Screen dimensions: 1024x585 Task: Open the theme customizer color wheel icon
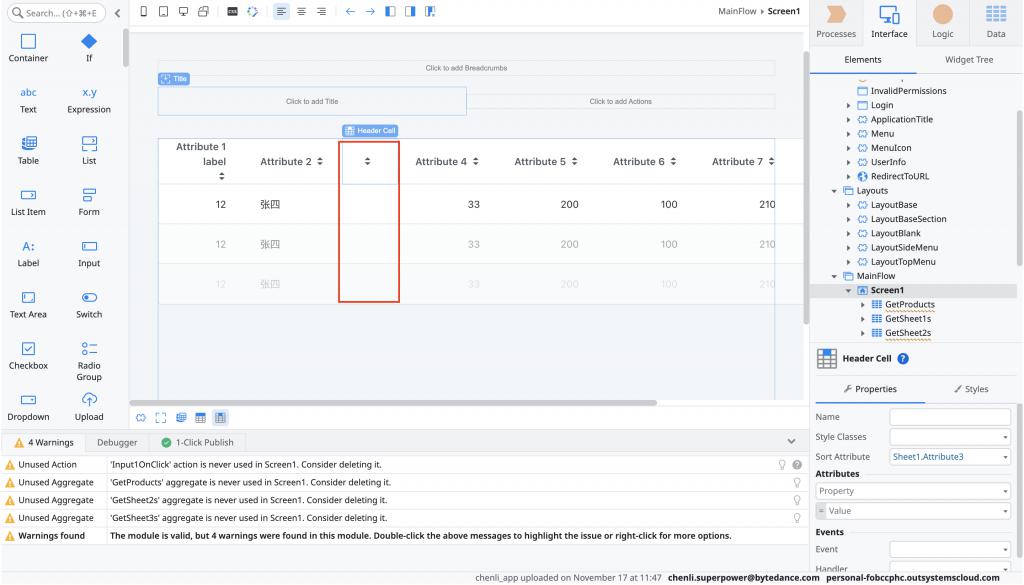click(253, 11)
